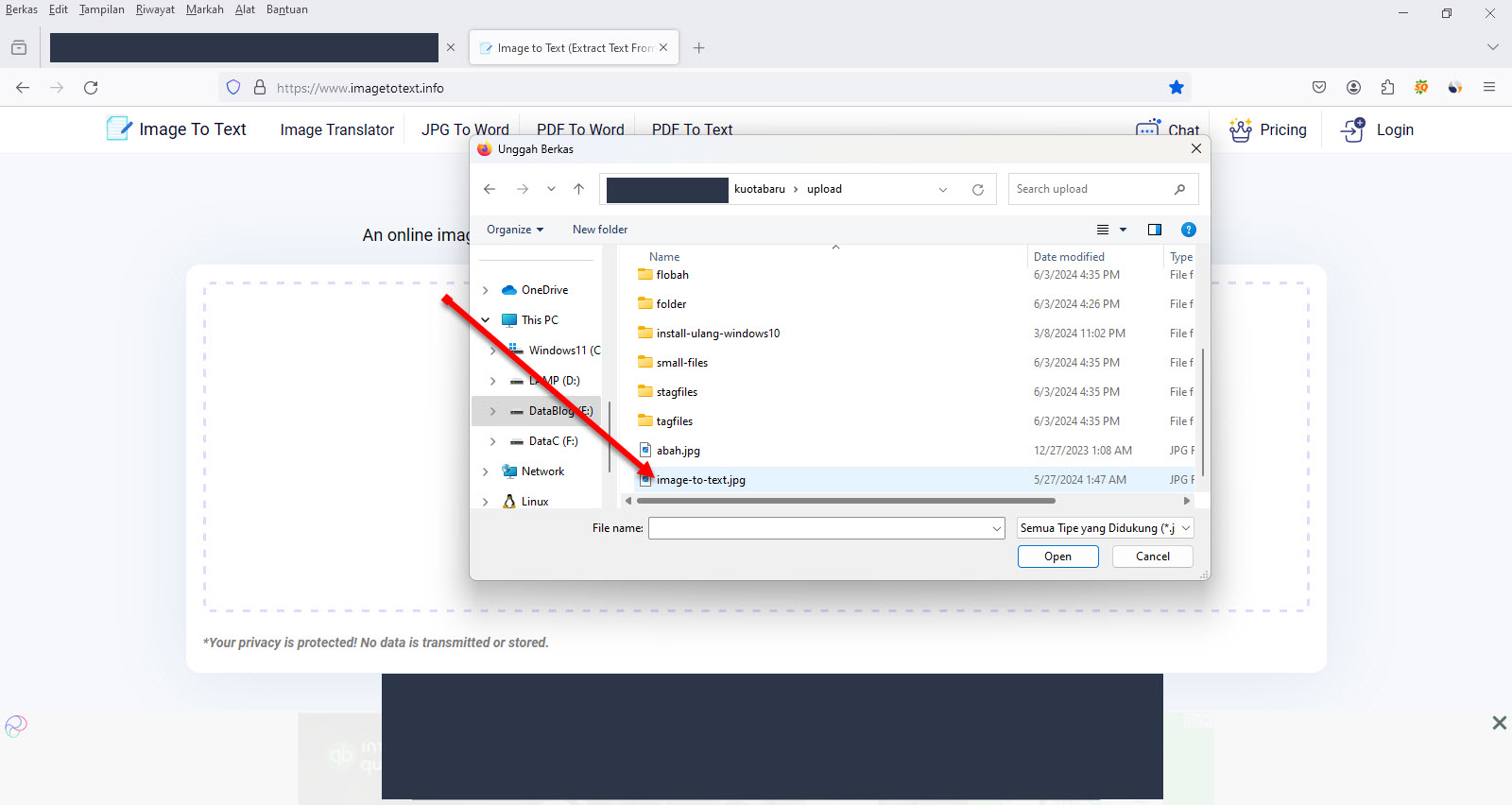Expand the OneDrive tree node

(486, 290)
